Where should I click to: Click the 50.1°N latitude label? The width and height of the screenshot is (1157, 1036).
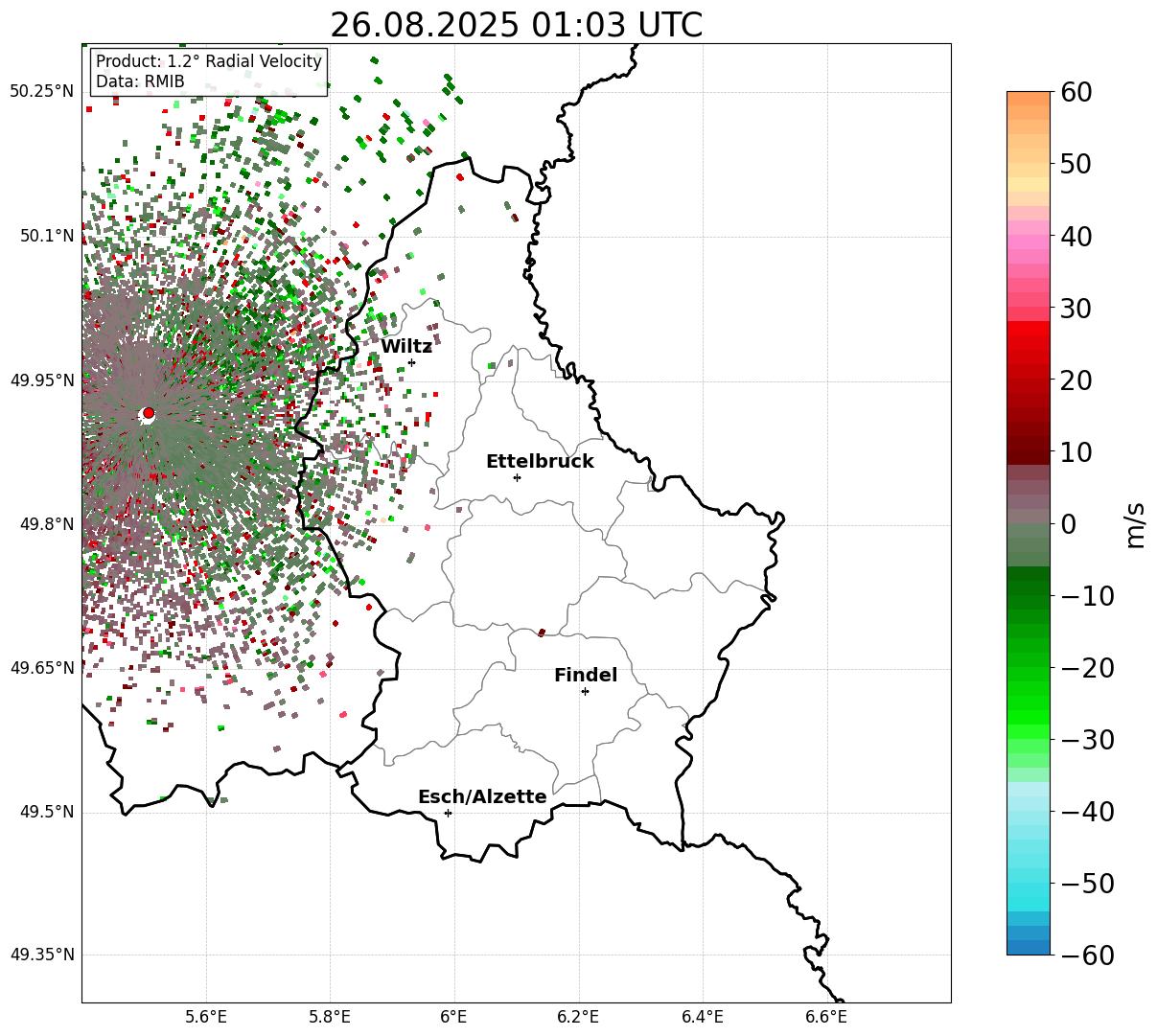pyautogui.click(x=46, y=236)
